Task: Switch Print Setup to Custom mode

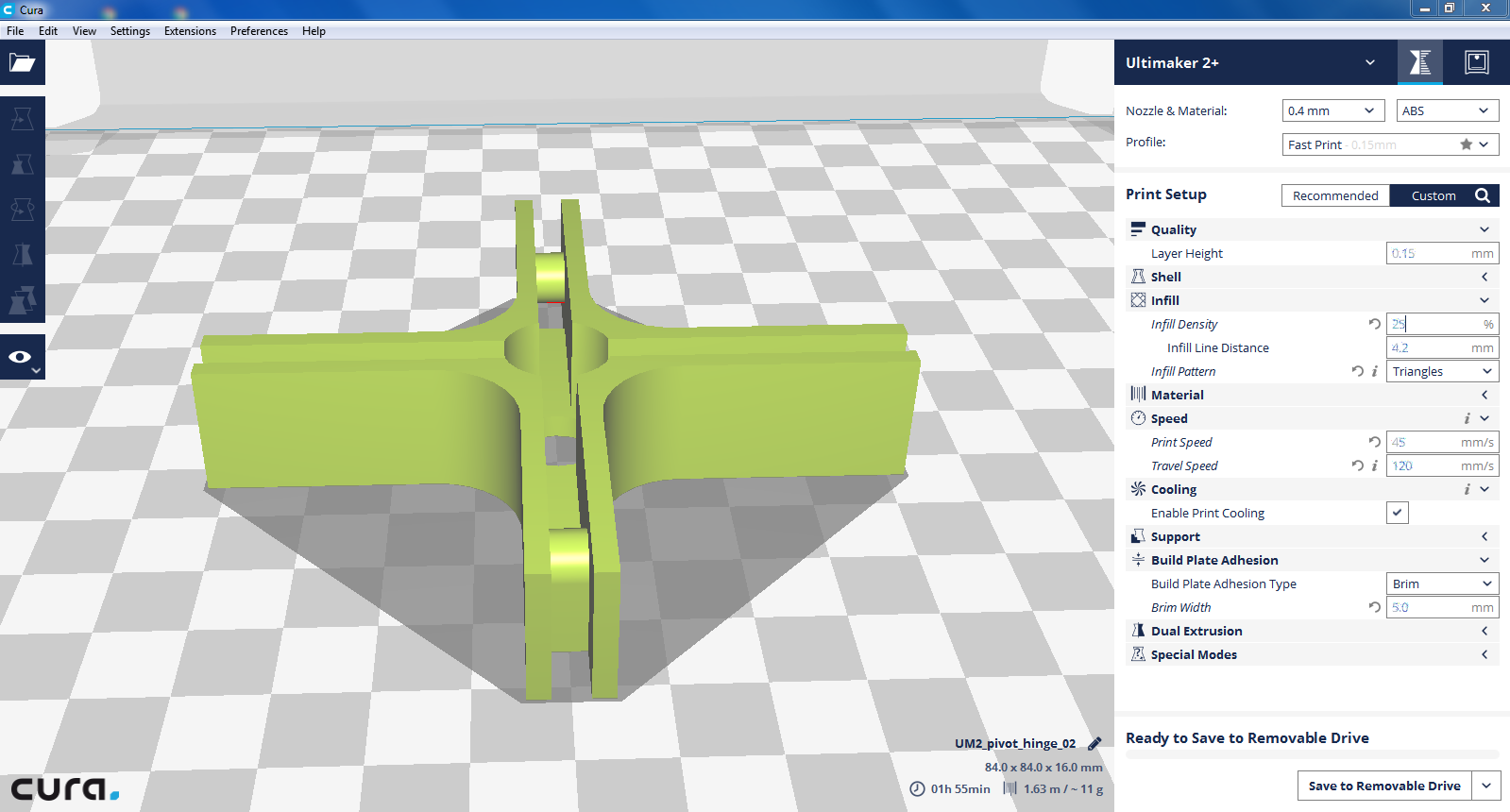Action: [1434, 195]
